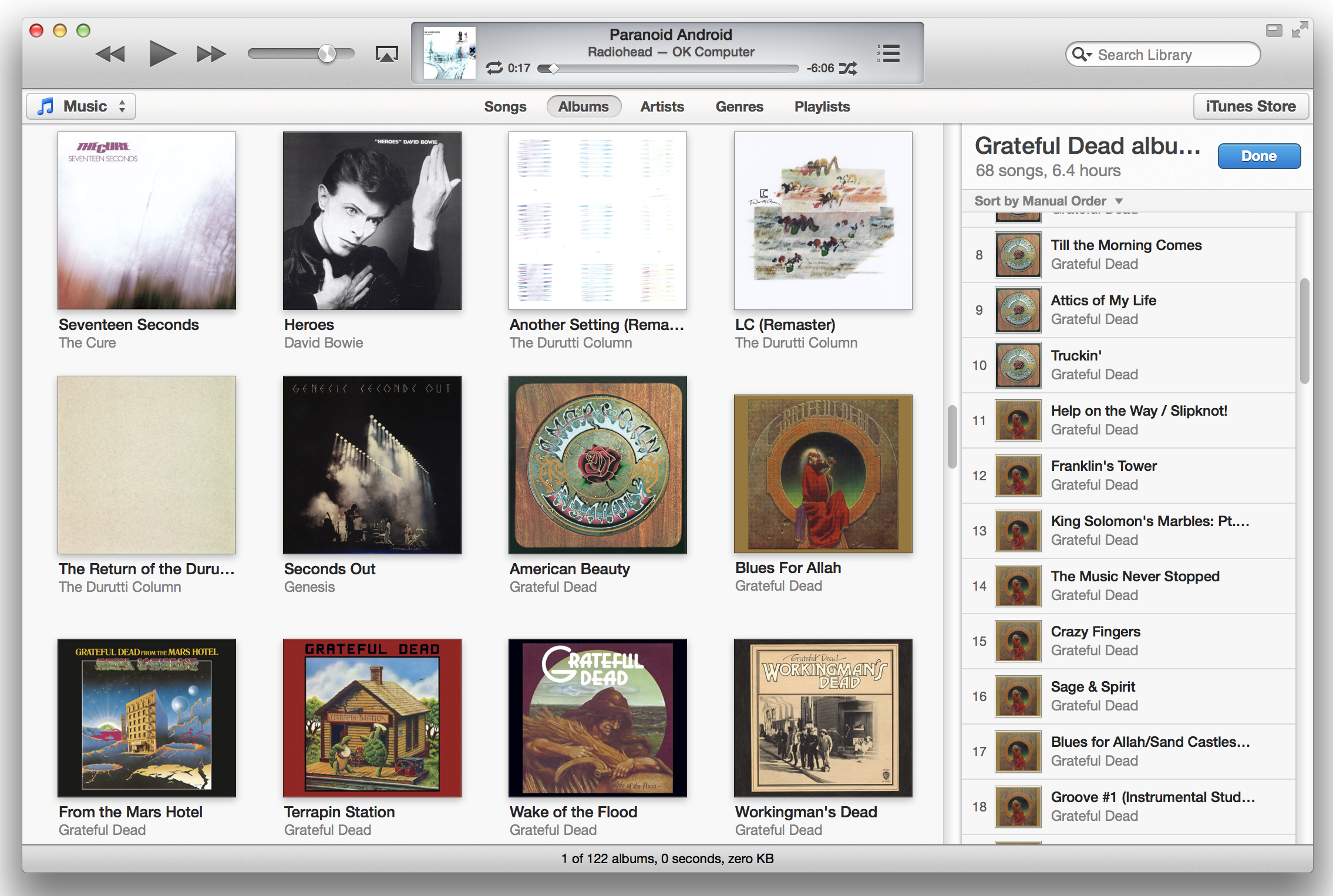
Task: Click the rewind previous track button
Action: (x=110, y=55)
